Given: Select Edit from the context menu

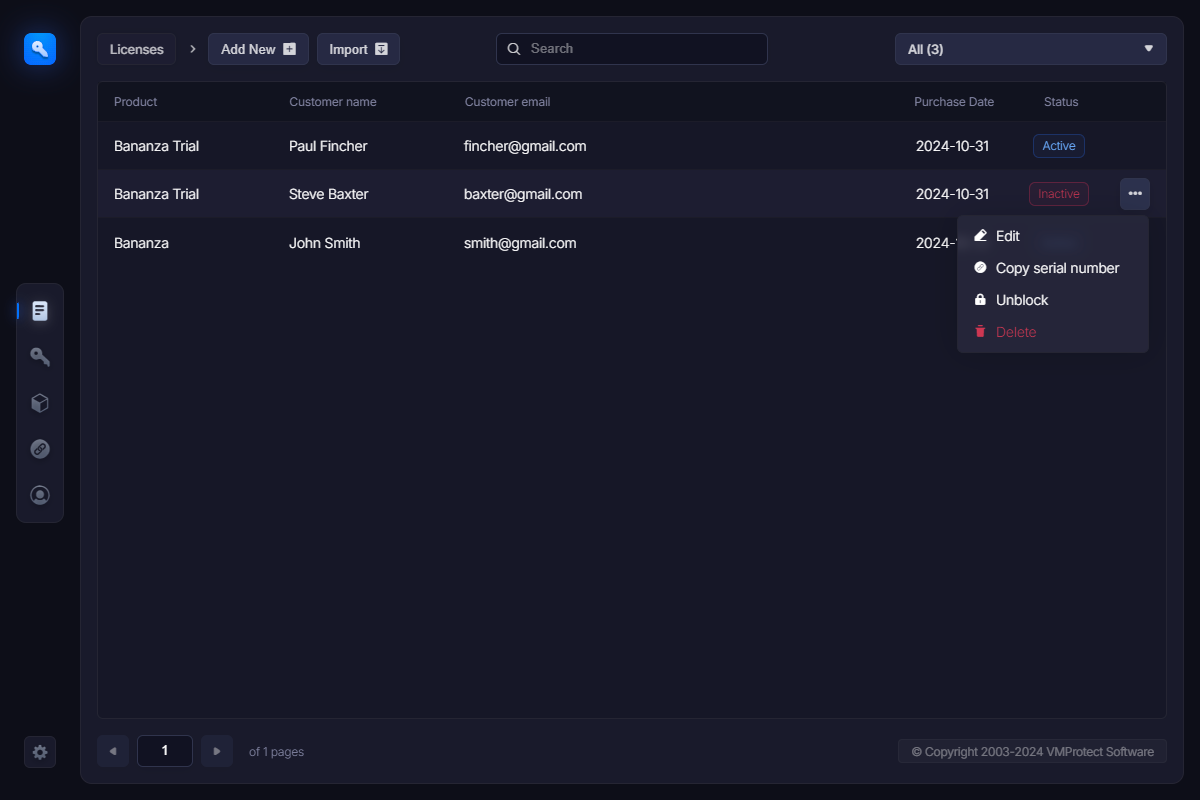Looking at the screenshot, I should 1007,236.
